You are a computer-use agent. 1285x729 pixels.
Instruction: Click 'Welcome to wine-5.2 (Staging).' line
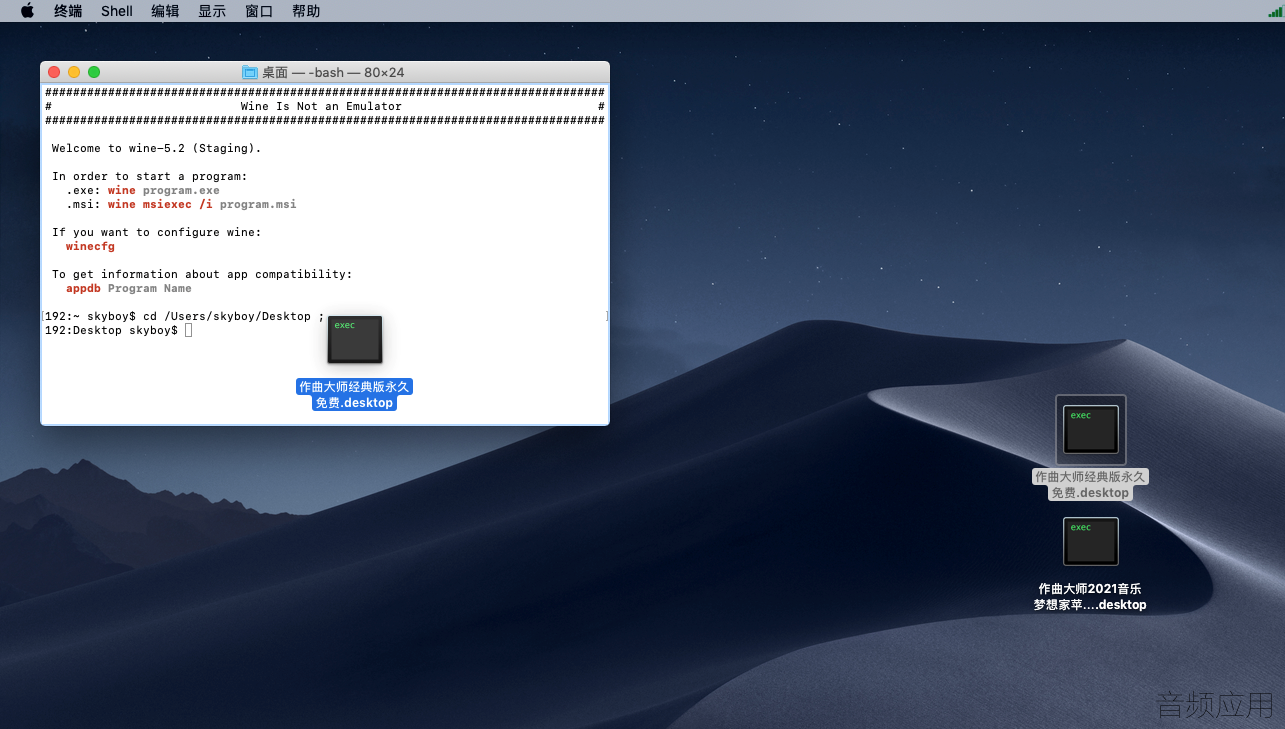coord(156,148)
